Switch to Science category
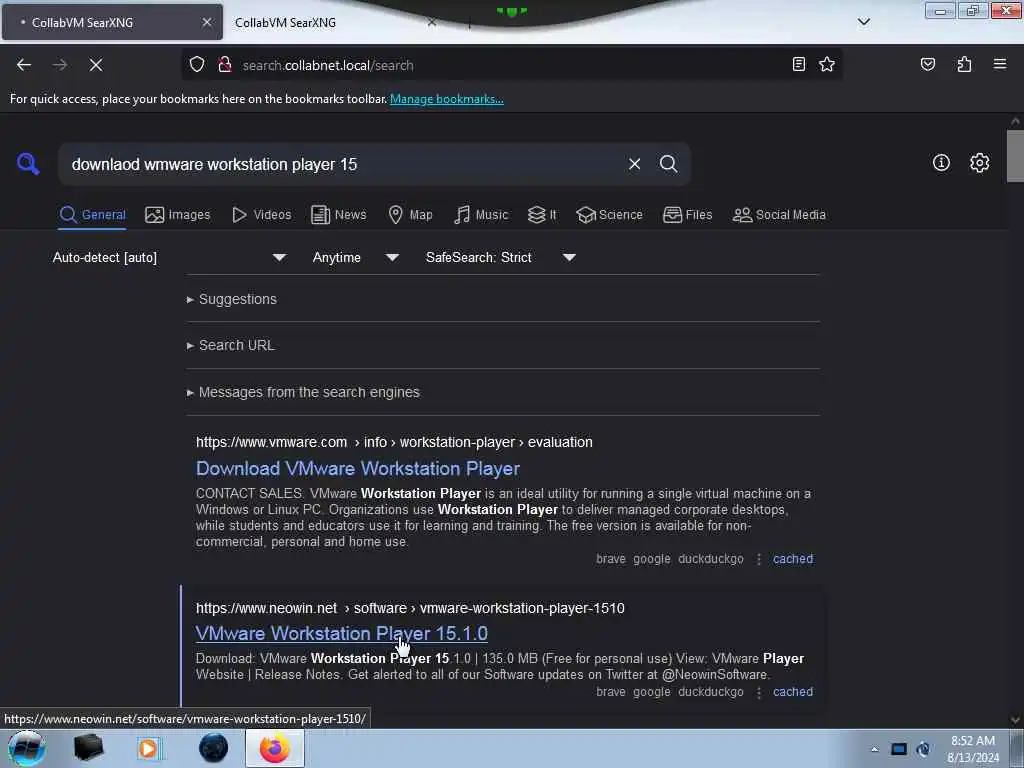Viewport: 1024px width, 768px height. 610,214
